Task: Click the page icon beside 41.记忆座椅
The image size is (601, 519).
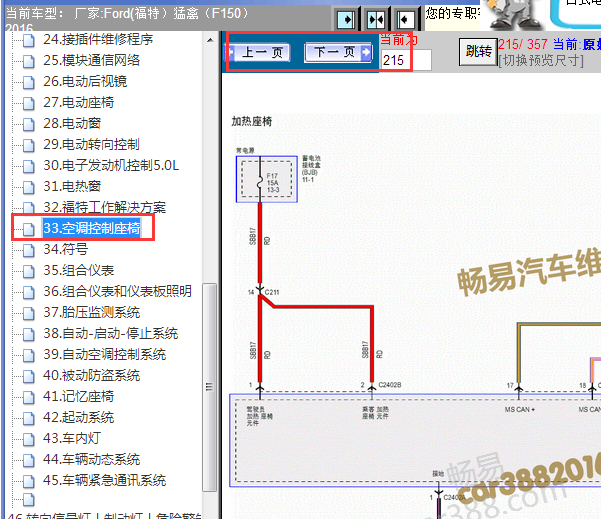Action: (x=28, y=397)
